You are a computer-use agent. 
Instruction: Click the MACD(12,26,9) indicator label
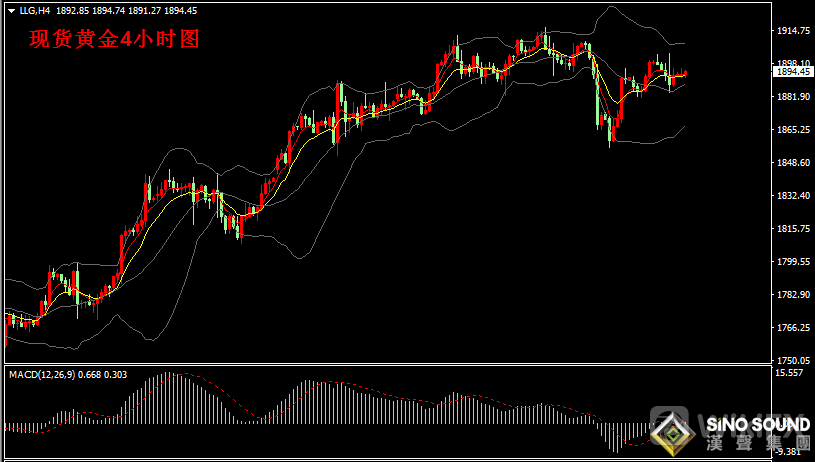point(45,374)
